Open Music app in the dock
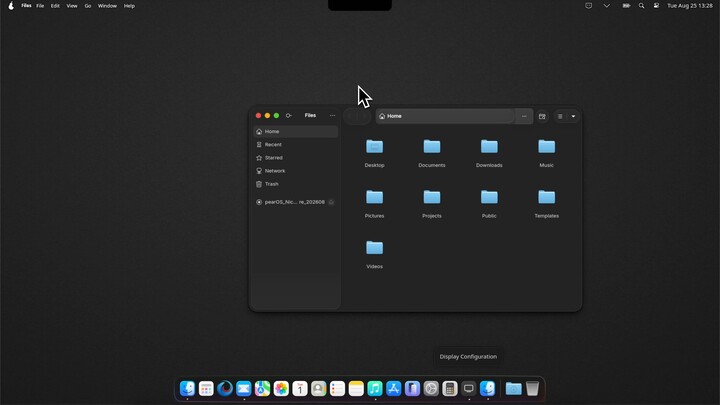The width and height of the screenshot is (720, 405). tap(375, 388)
